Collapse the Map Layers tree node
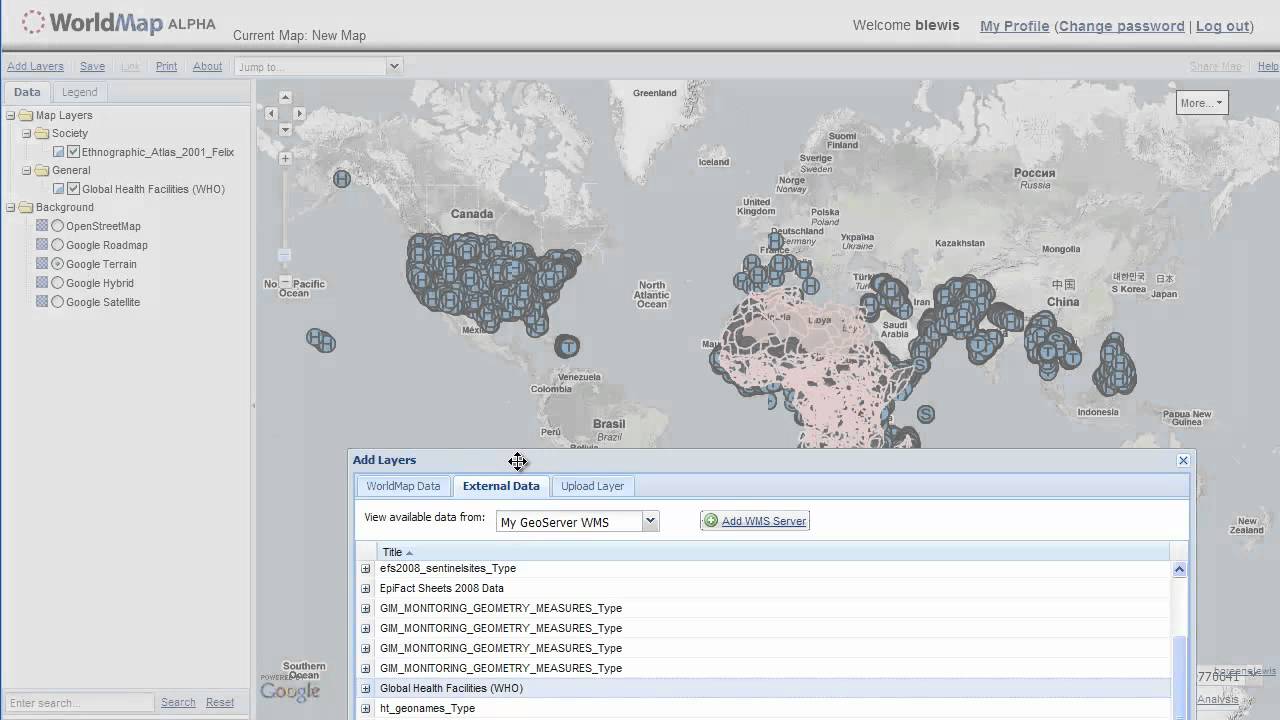Image resolution: width=1280 pixels, height=720 pixels. [11, 115]
